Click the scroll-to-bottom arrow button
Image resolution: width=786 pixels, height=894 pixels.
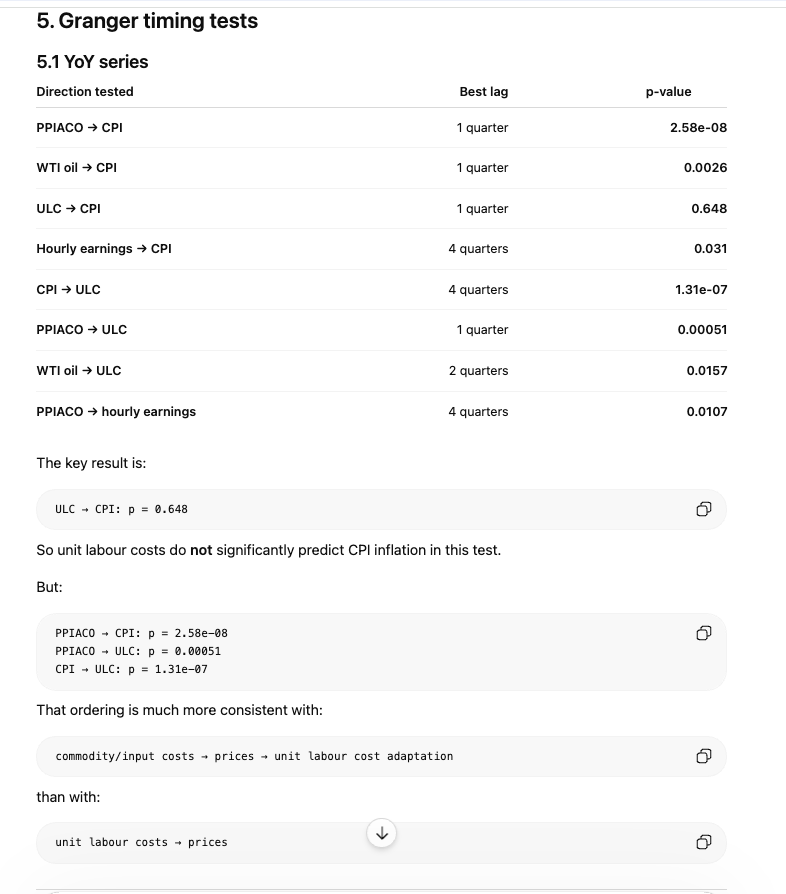tap(382, 834)
